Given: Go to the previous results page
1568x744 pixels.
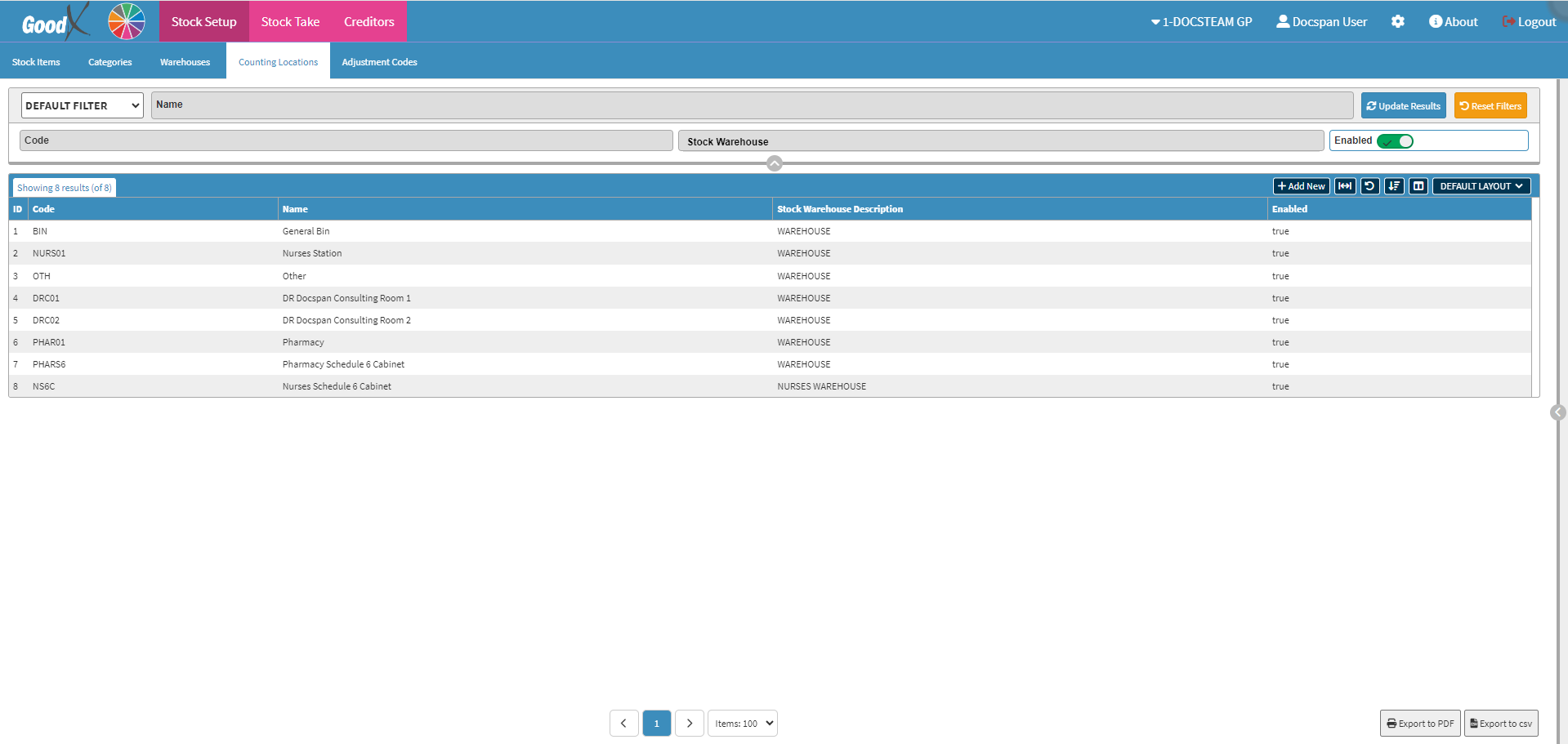Looking at the screenshot, I should (x=623, y=724).
